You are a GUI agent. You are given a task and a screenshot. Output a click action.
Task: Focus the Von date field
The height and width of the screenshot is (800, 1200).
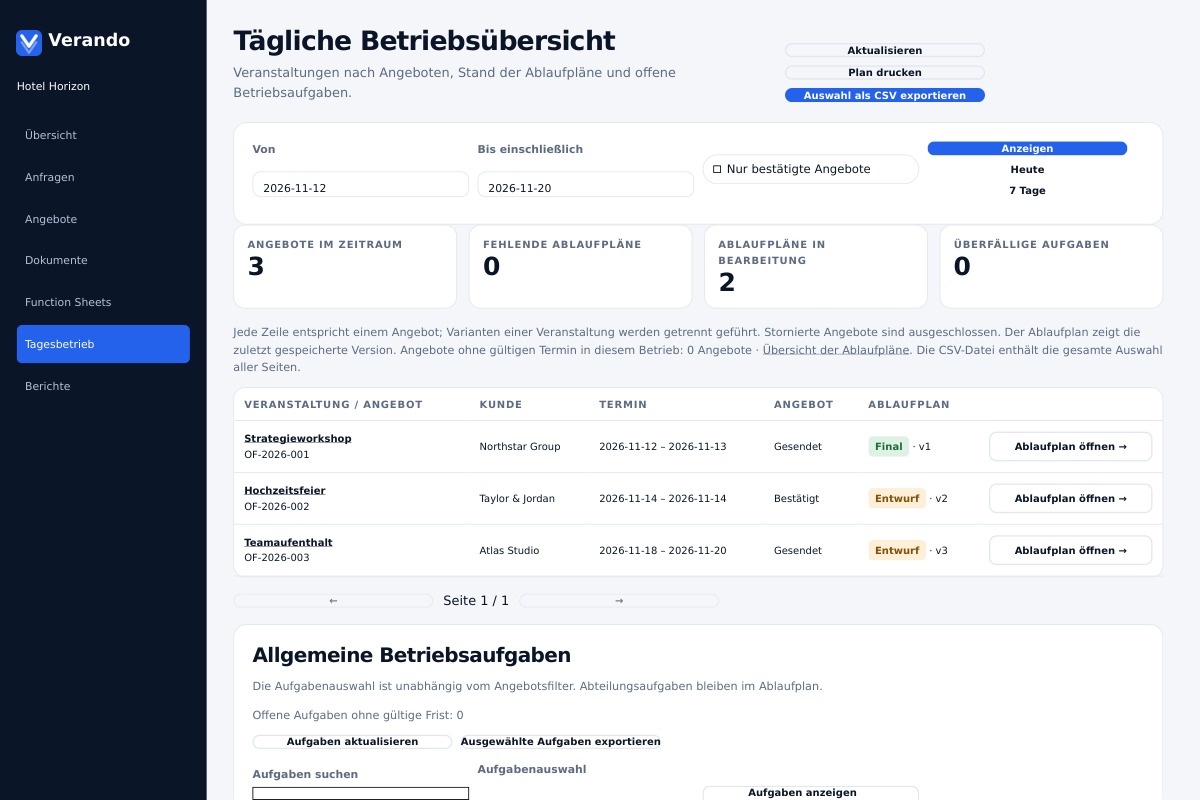pos(360,185)
